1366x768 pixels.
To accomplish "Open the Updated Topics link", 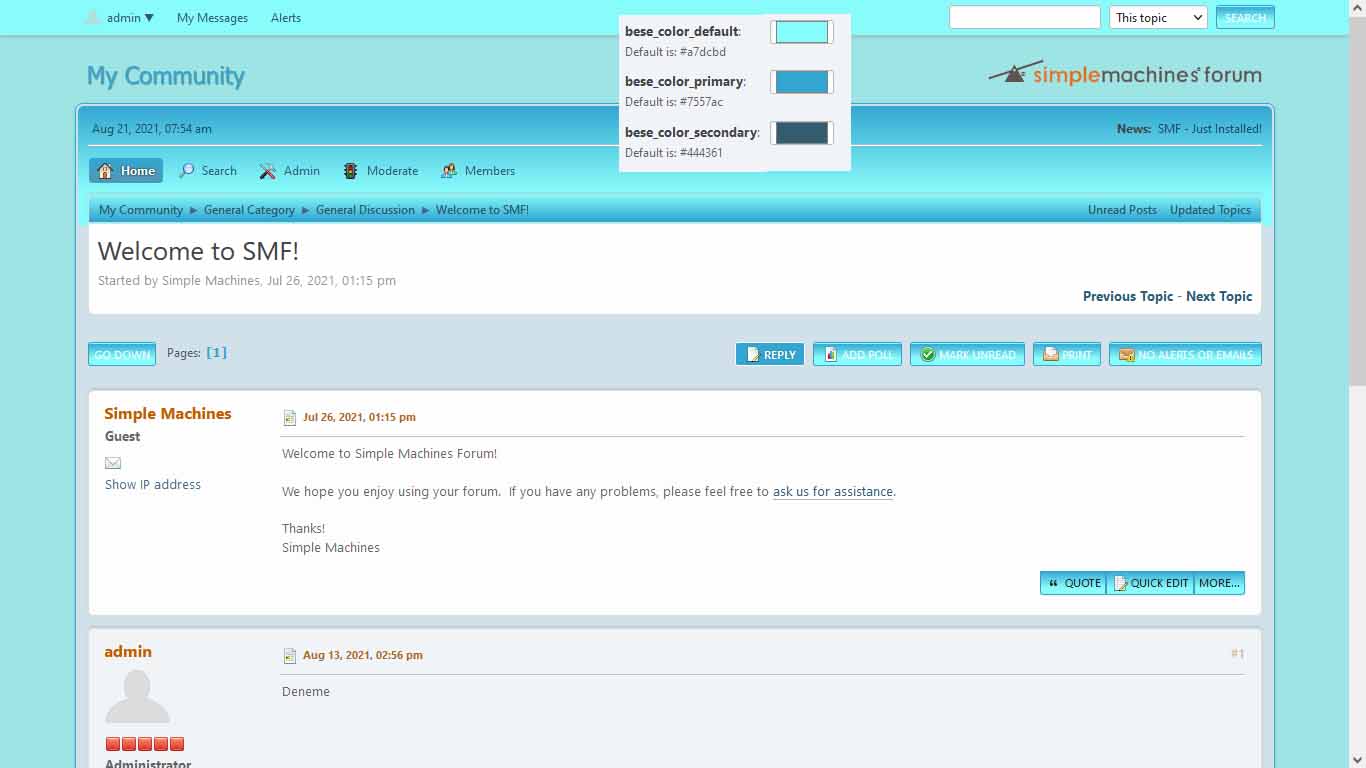I will pyautogui.click(x=1210, y=210).
